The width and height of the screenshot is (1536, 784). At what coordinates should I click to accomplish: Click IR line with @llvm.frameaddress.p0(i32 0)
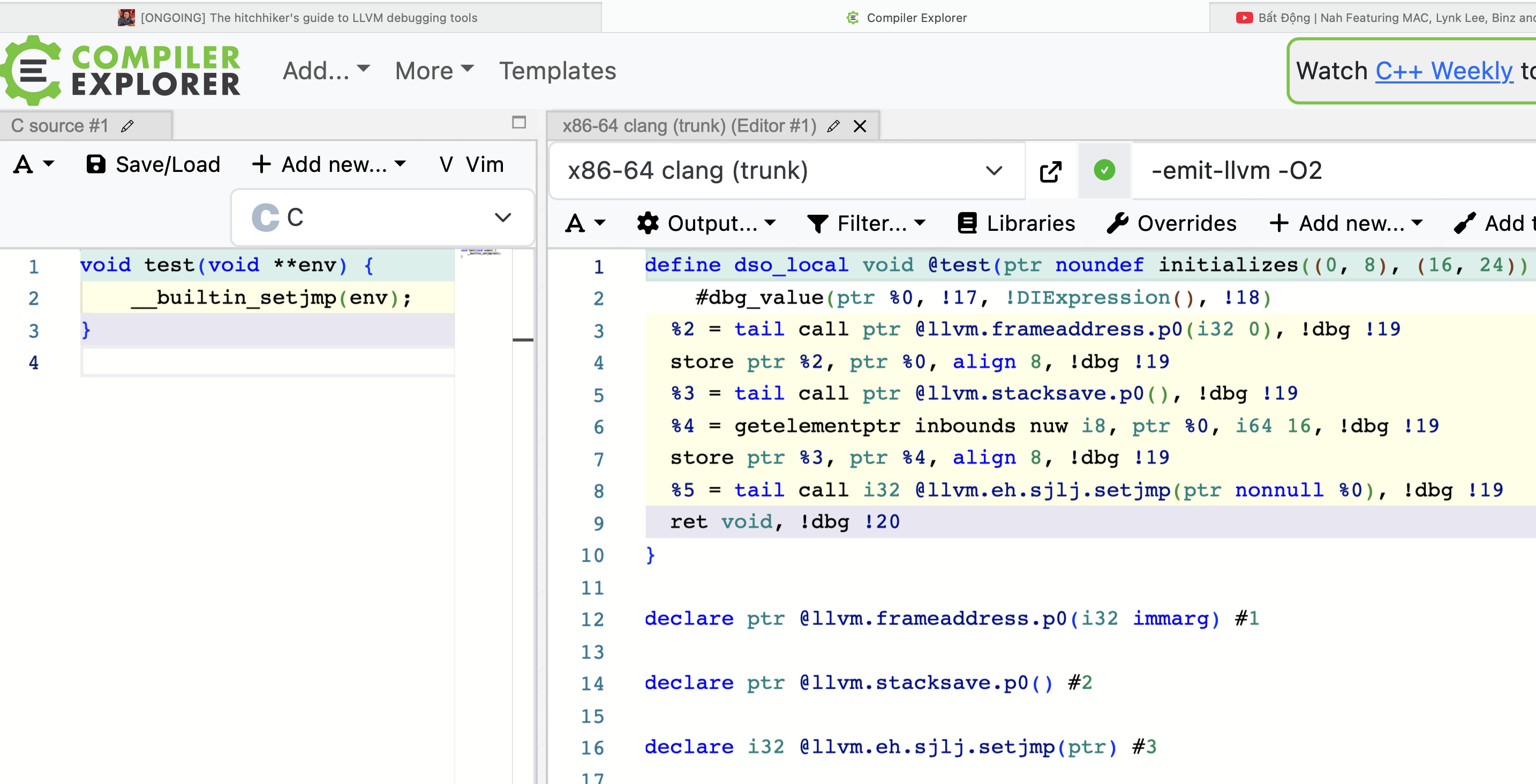(x=1035, y=329)
